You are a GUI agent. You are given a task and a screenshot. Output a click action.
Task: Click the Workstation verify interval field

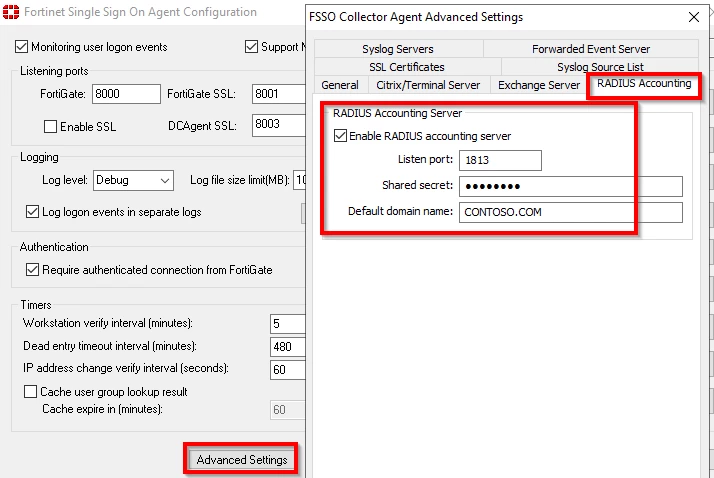tap(287, 324)
